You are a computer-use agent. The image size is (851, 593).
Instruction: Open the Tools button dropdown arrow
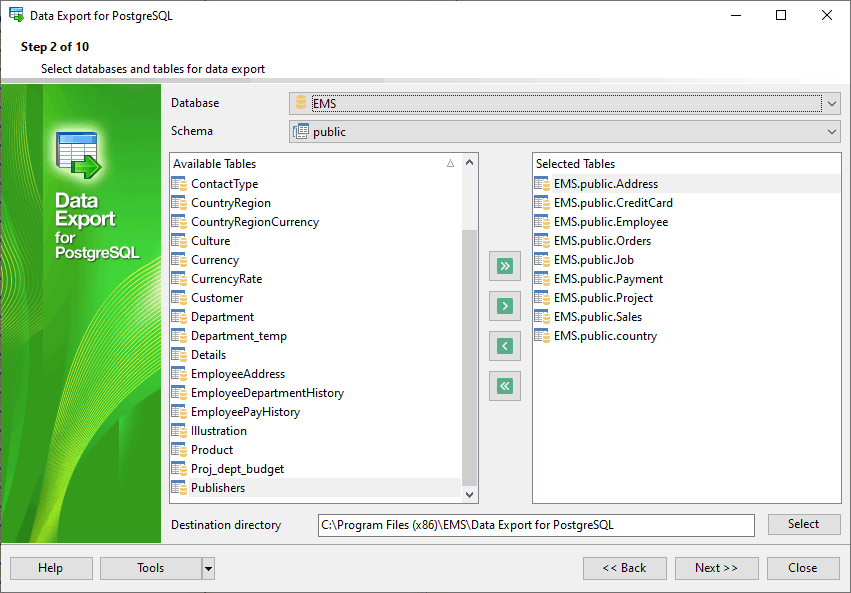tap(208, 568)
